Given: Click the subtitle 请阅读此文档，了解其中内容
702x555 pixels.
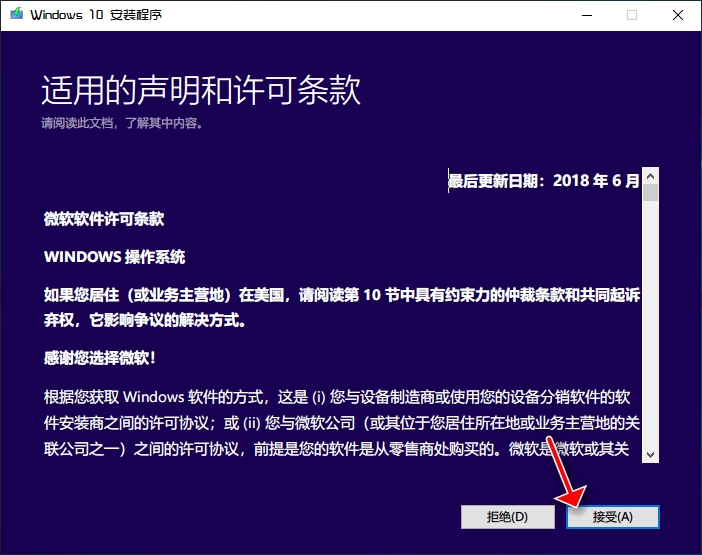Looking at the screenshot, I should (x=122, y=124).
